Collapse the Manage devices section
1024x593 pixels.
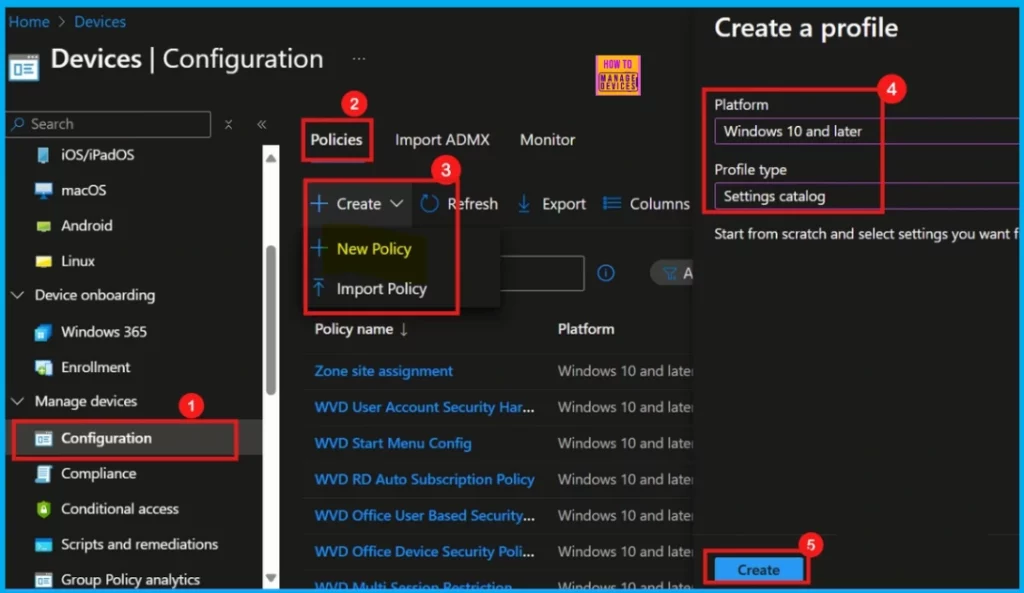pyautogui.click(x=18, y=401)
